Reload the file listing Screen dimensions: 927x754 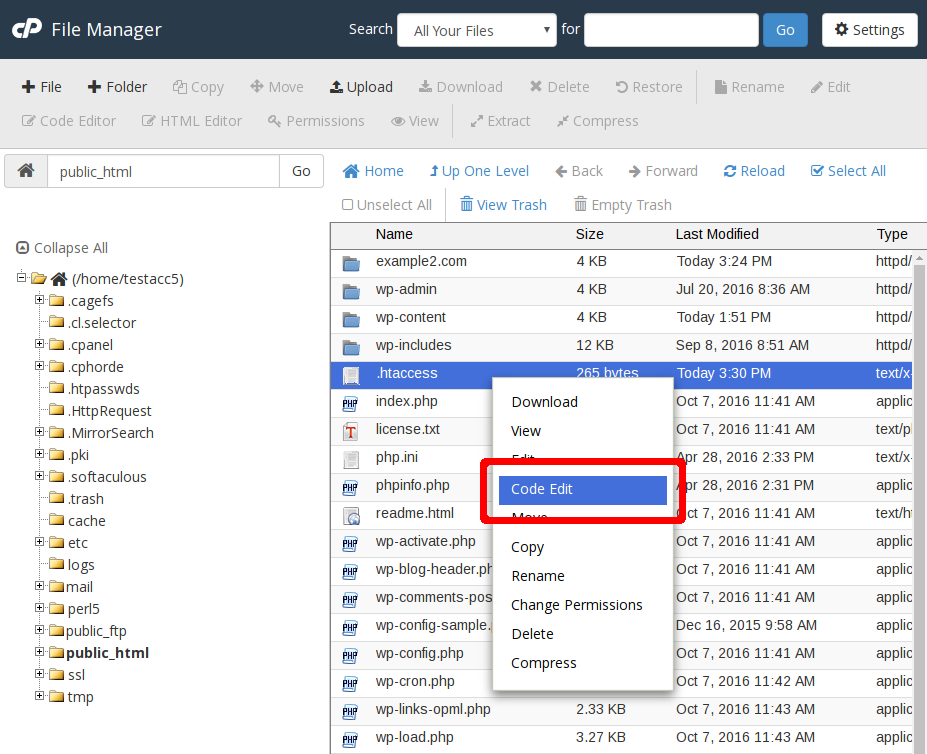point(754,171)
